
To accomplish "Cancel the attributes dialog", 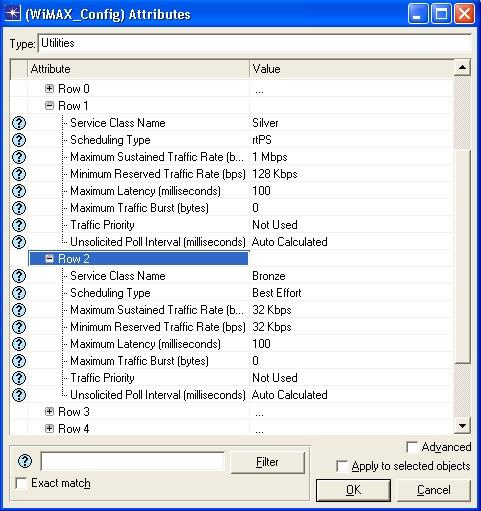I will pyautogui.click(x=434, y=490).
